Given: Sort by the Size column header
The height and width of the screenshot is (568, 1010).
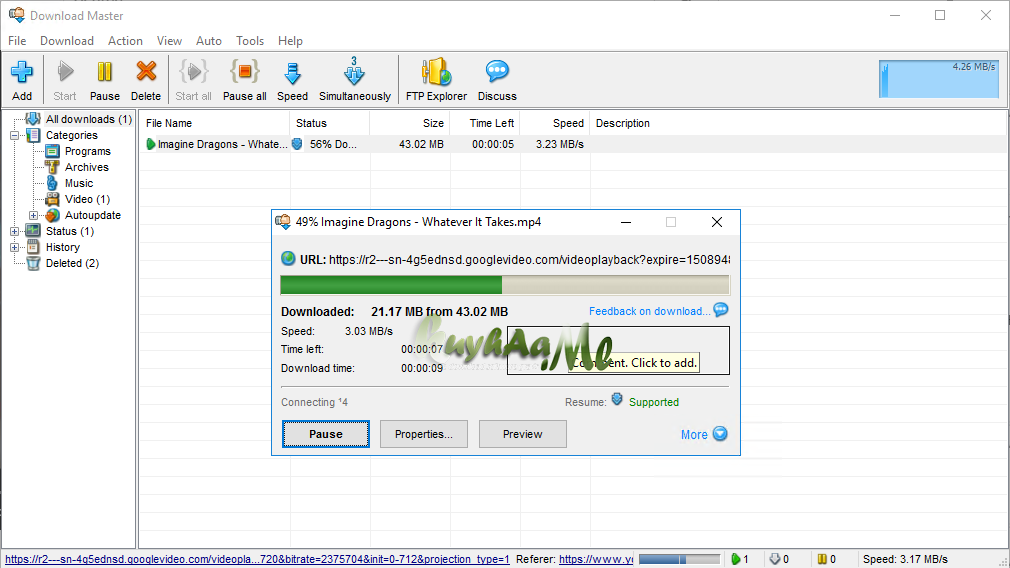Looking at the screenshot, I should click(410, 124).
